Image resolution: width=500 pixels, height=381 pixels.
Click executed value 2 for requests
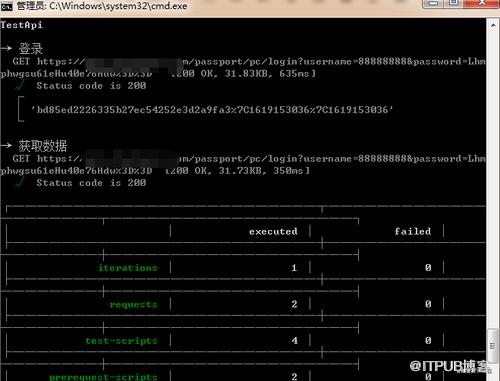[x=294, y=304]
